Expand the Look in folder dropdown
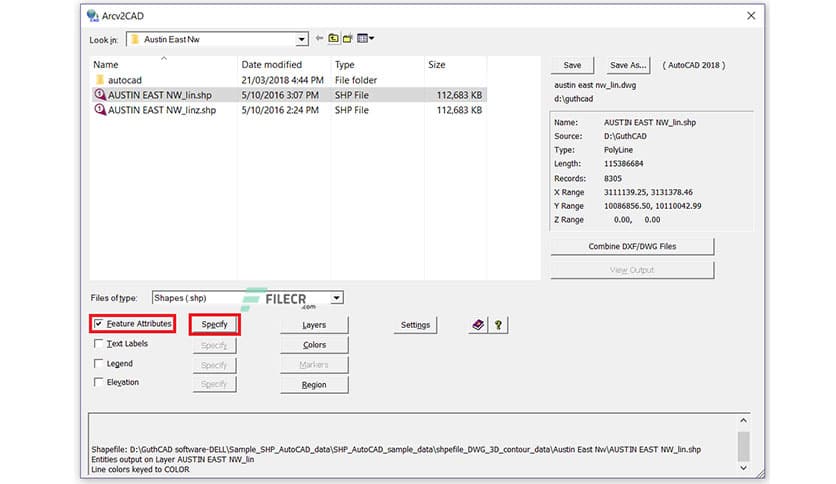The width and height of the screenshot is (836, 484). click(302, 39)
